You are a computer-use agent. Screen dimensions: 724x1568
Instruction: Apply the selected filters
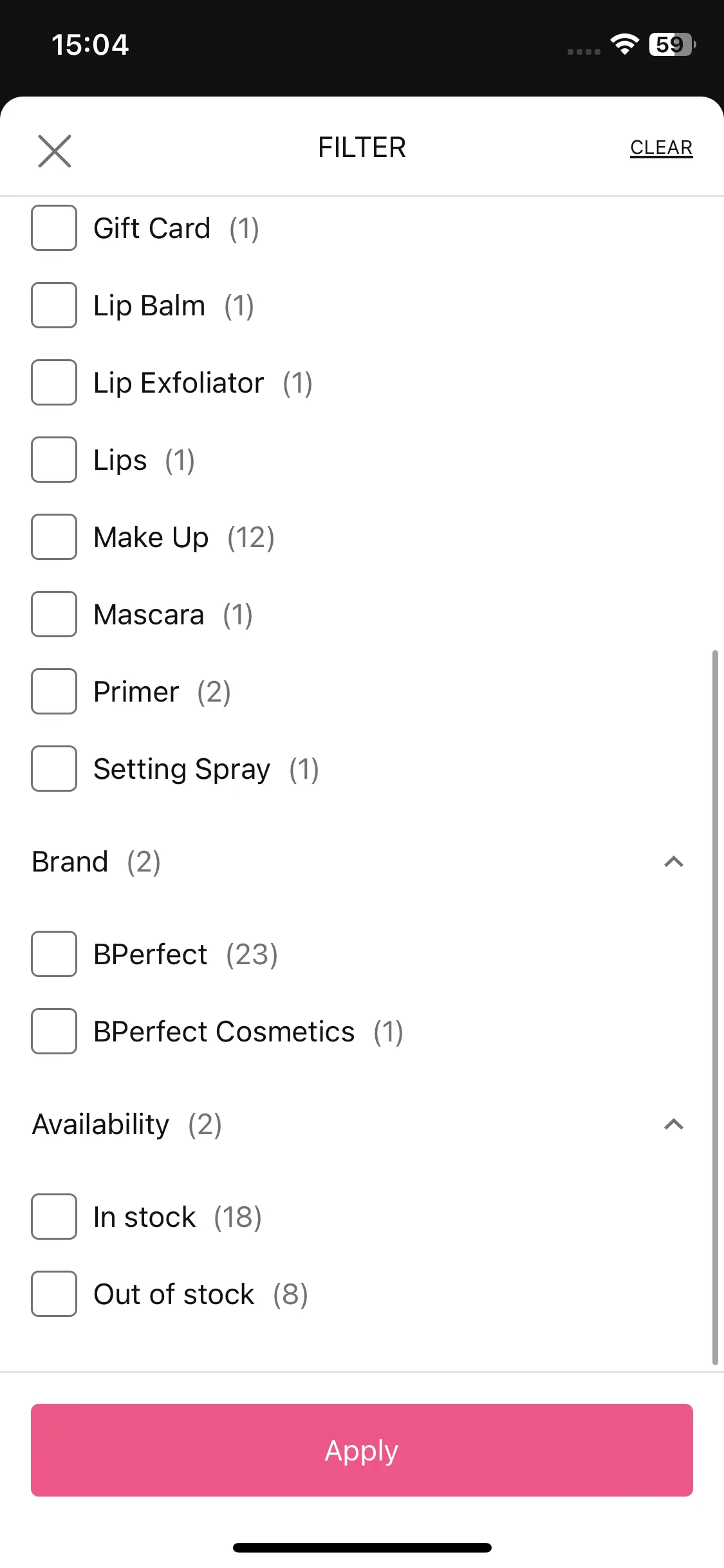click(x=362, y=1450)
